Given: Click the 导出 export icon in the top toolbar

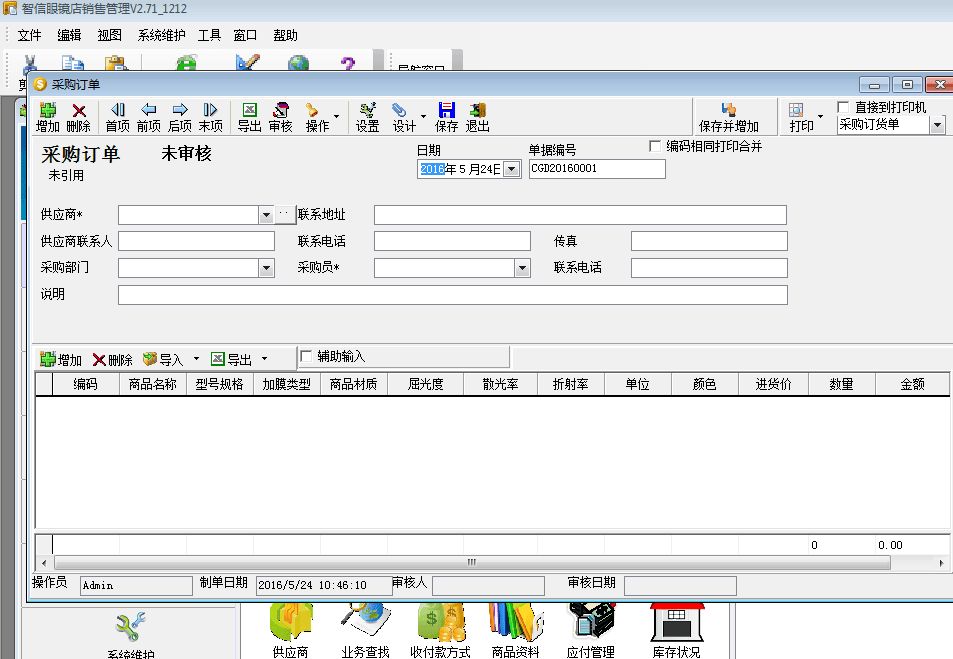Looking at the screenshot, I should coord(249,109).
